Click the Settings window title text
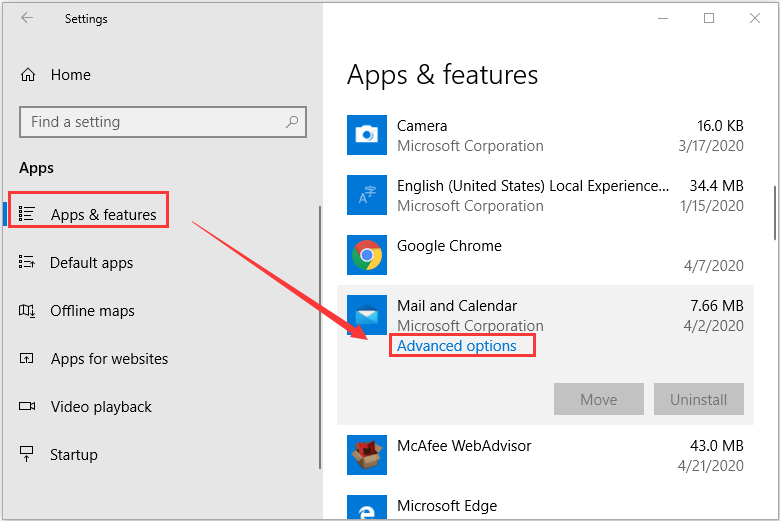 (x=86, y=19)
